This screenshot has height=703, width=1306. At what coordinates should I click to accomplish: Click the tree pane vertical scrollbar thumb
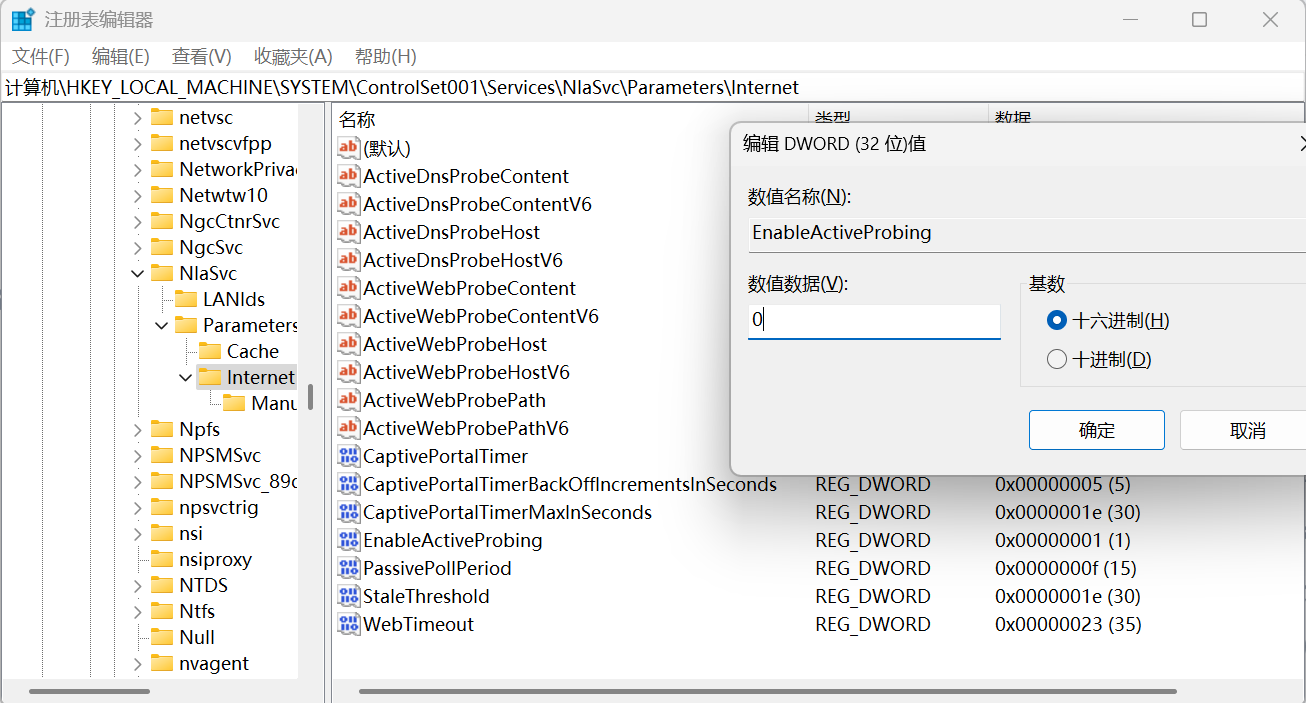311,397
